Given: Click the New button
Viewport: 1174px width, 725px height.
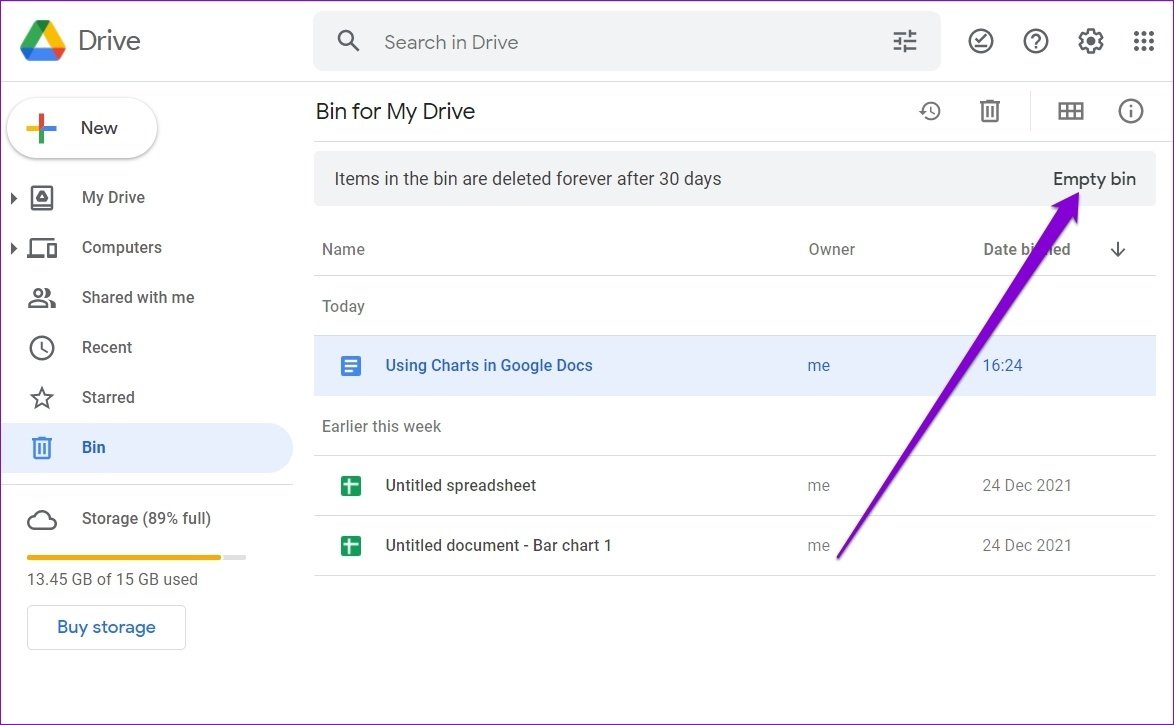Looking at the screenshot, I should [82, 128].
